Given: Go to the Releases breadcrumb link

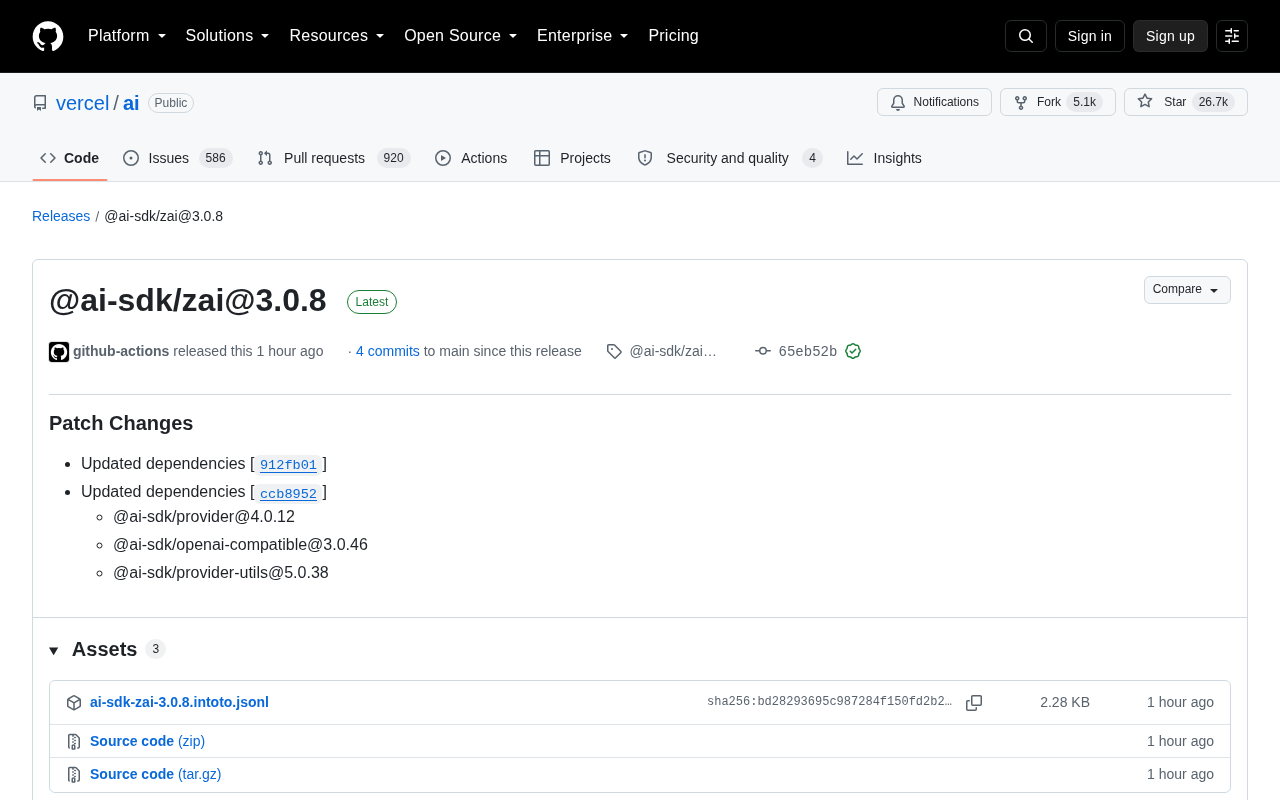Looking at the screenshot, I should 61,216.
